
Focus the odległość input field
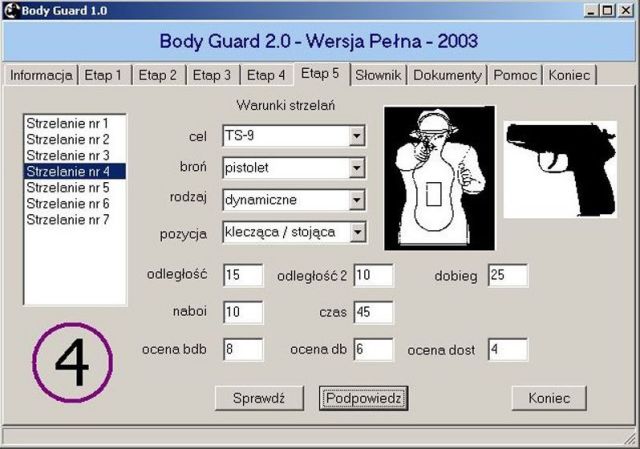[243, 275]
